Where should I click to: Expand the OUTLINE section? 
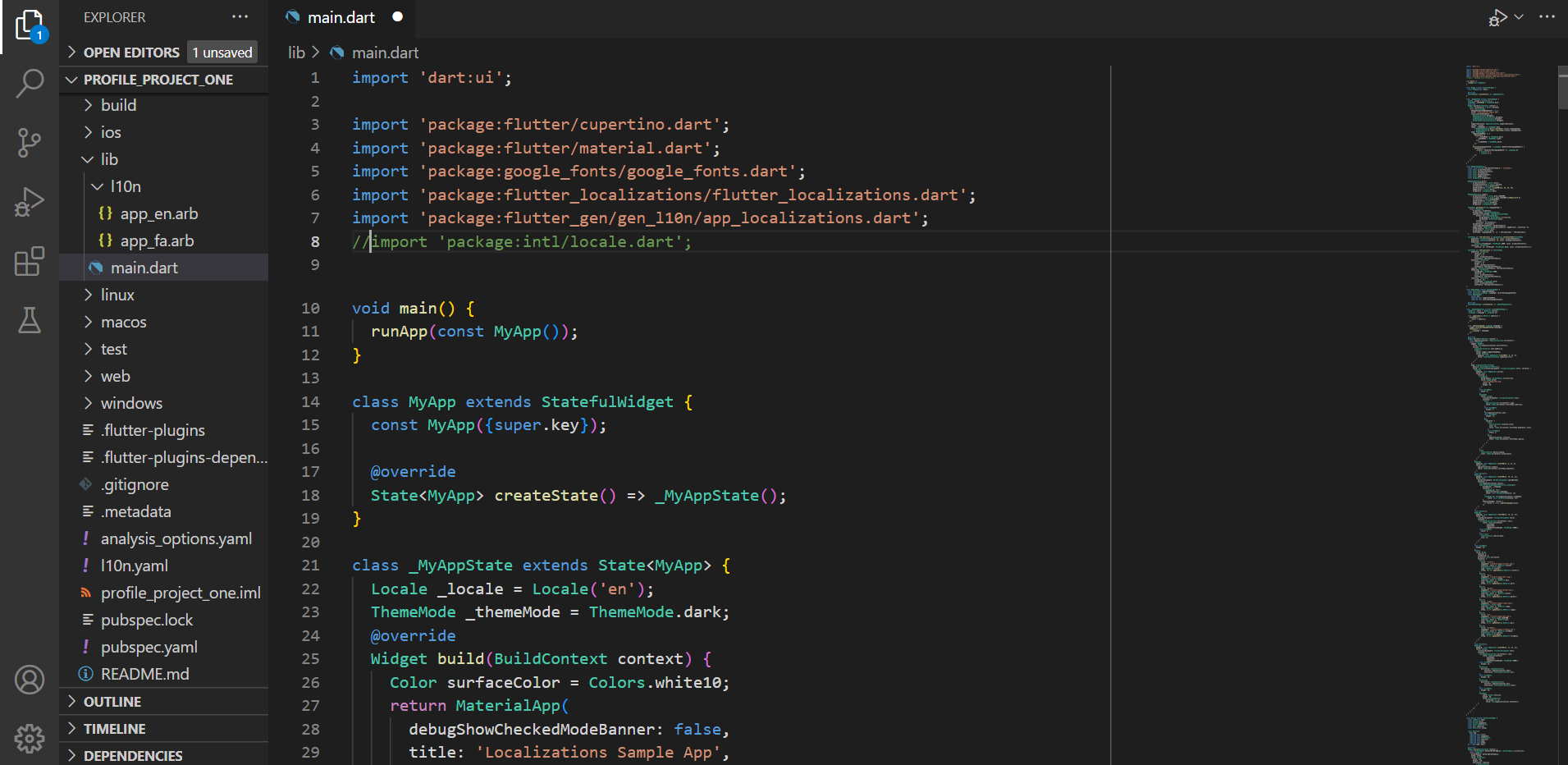[163, 702]
